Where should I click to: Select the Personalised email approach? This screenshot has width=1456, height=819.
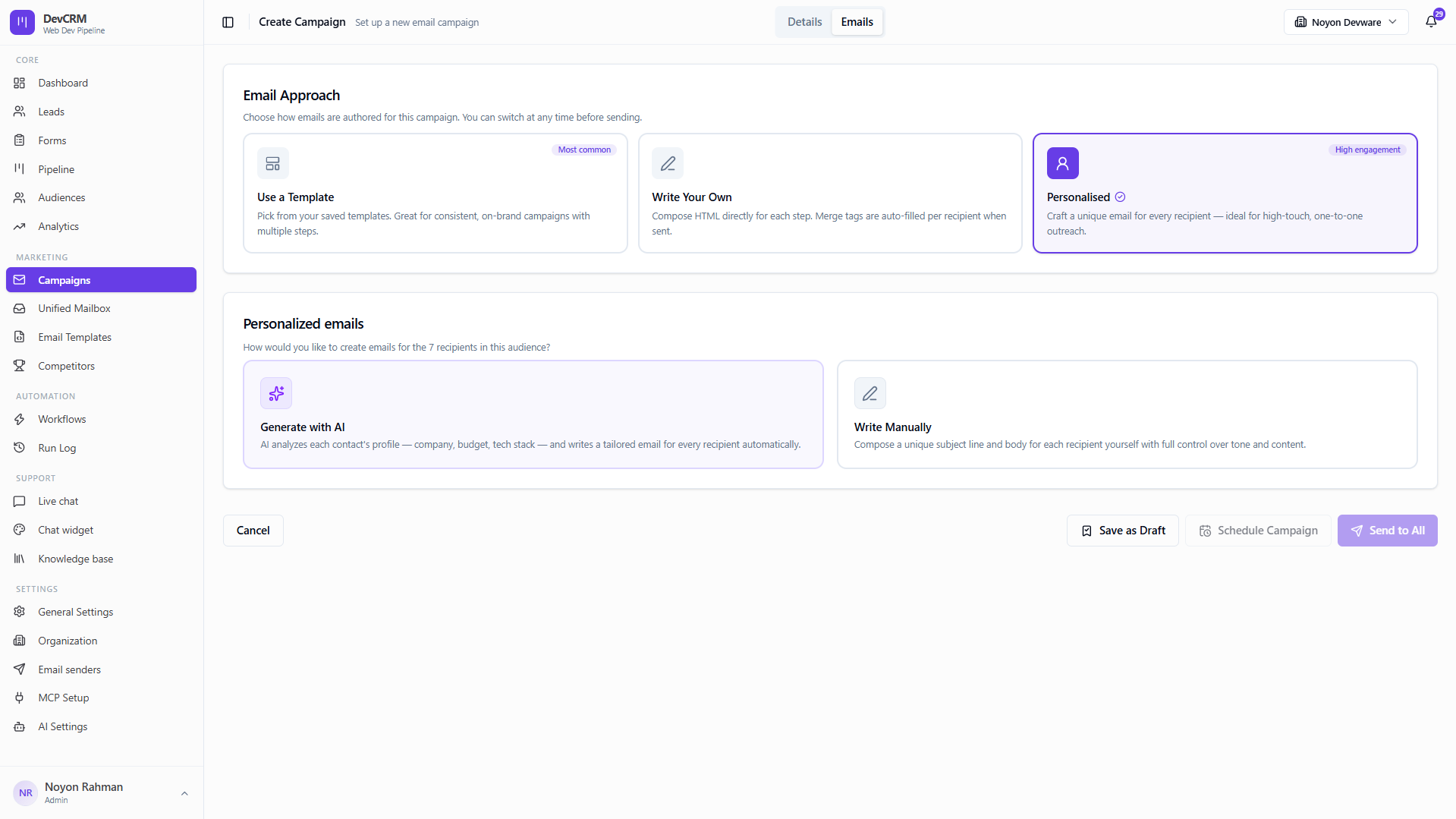tap(1225, 193)
